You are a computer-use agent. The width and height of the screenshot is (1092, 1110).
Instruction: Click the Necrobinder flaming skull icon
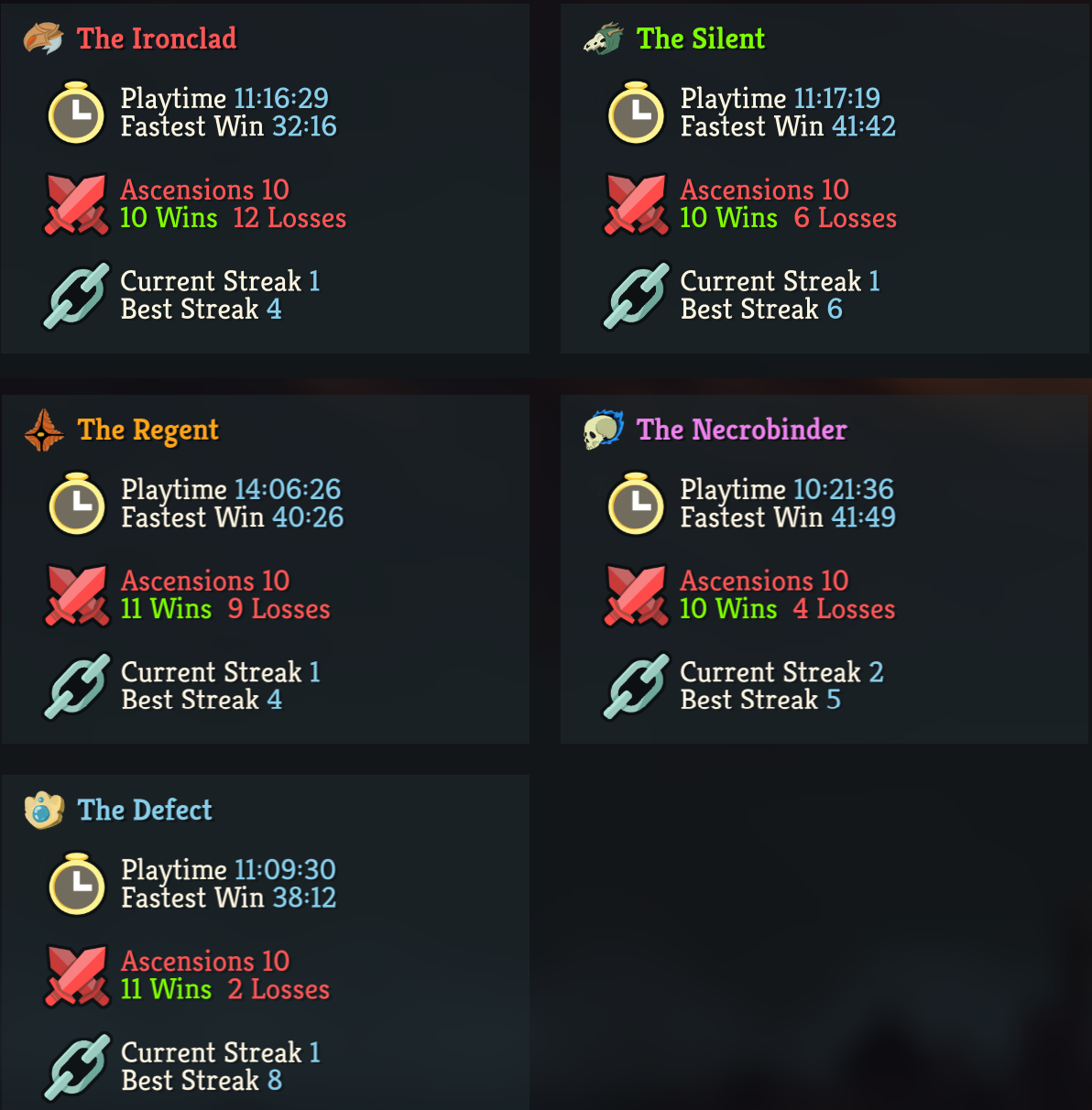[x=604, y=430]
